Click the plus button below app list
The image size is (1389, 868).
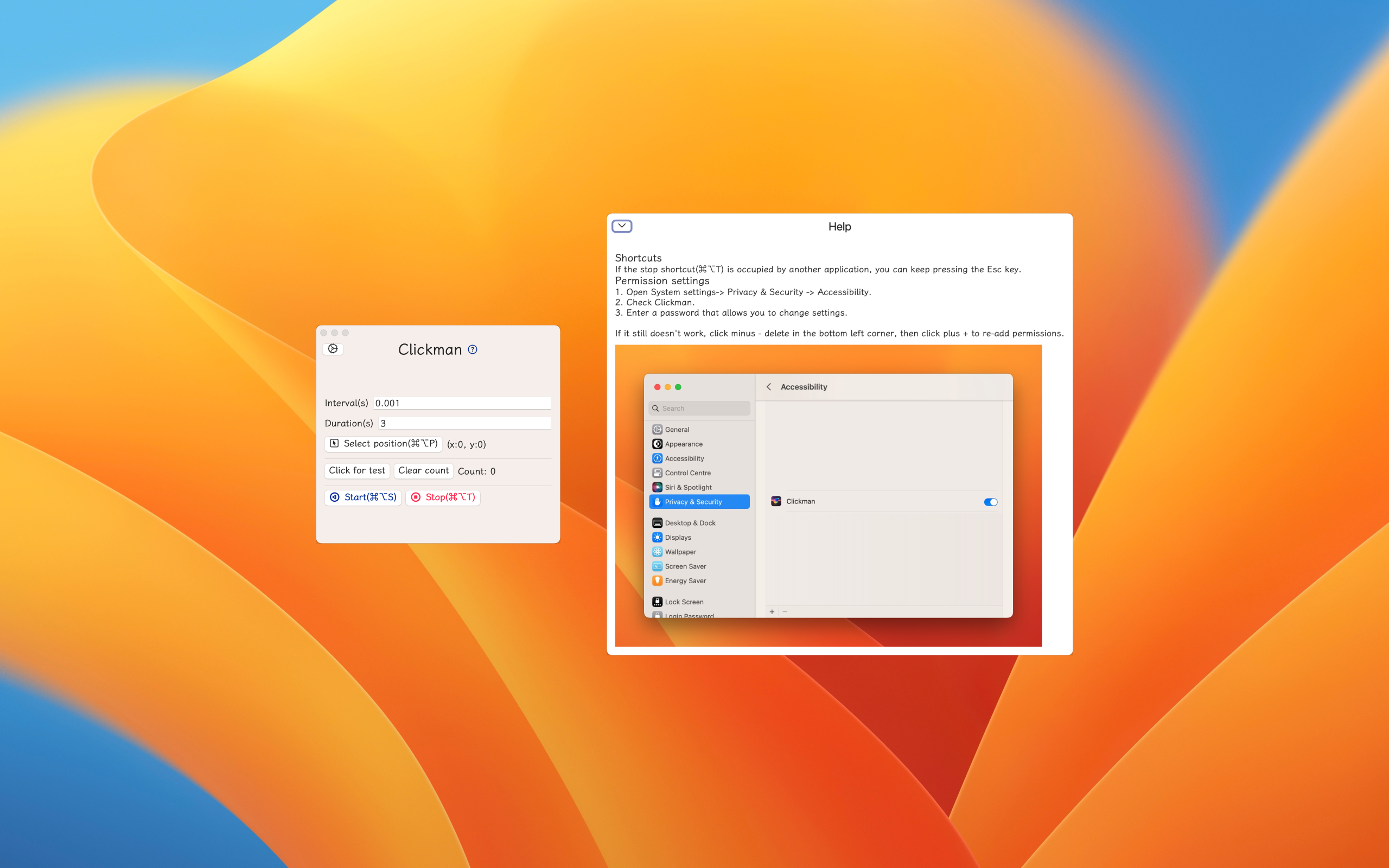[772, 611]
